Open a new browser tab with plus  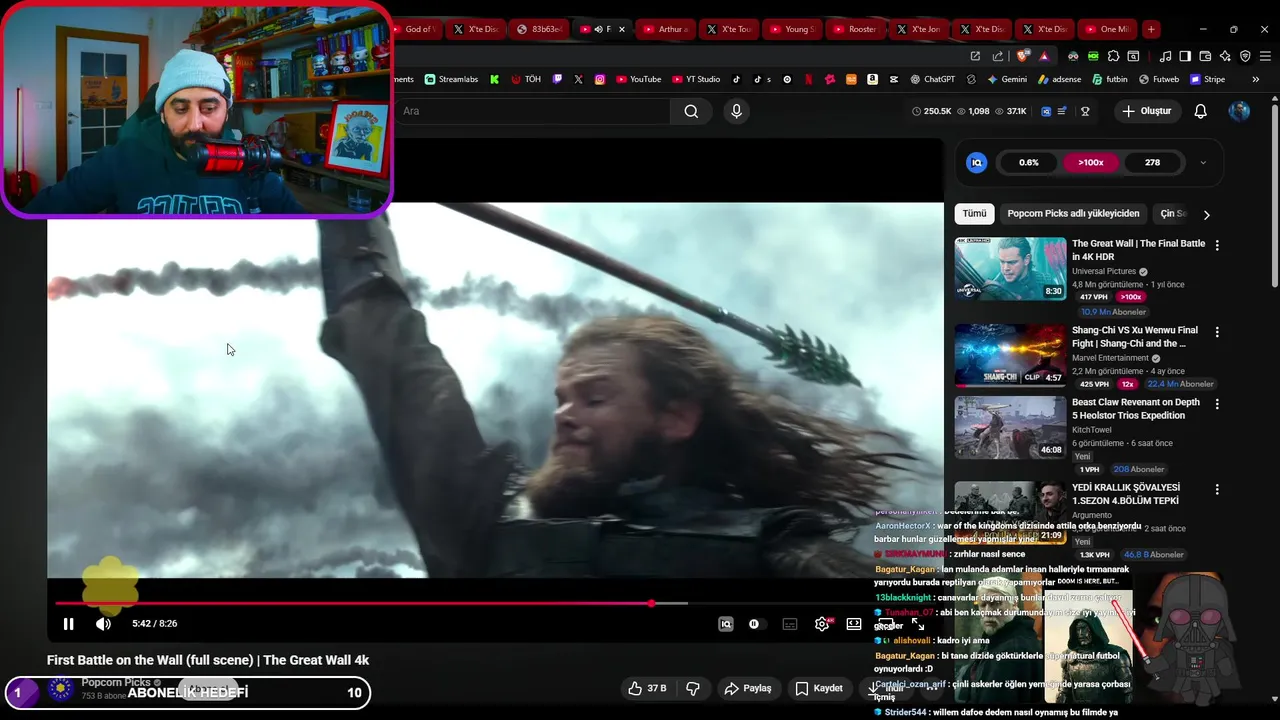point(1151,29)
